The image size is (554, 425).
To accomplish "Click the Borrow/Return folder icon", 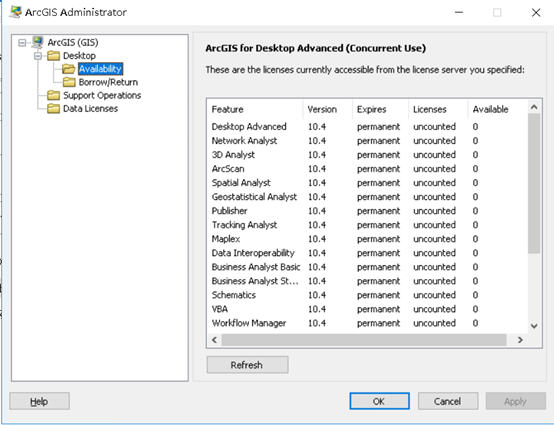I will tap(69, 82).
